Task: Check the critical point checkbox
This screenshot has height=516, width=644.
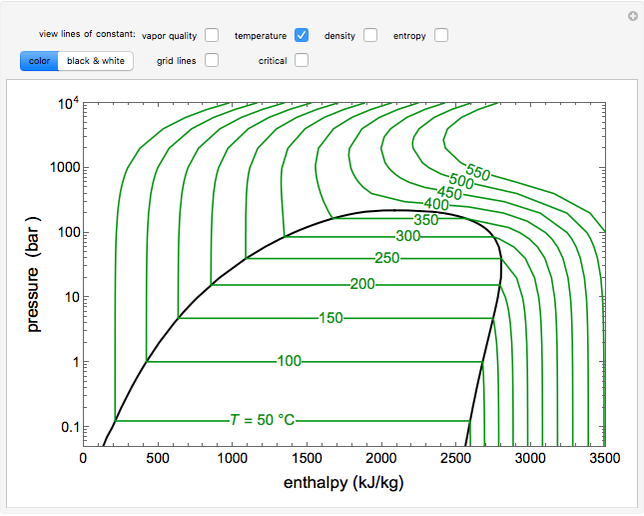Action: click(x=301, y=60)
